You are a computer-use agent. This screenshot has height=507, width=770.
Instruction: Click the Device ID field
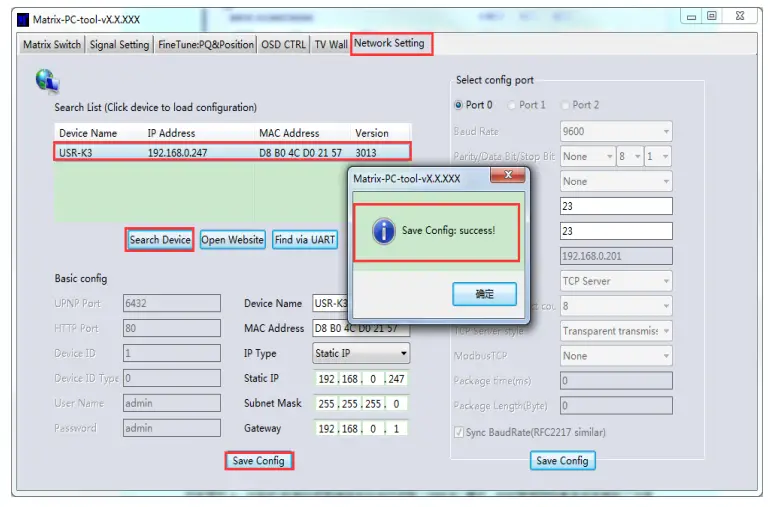click(171, 353)
